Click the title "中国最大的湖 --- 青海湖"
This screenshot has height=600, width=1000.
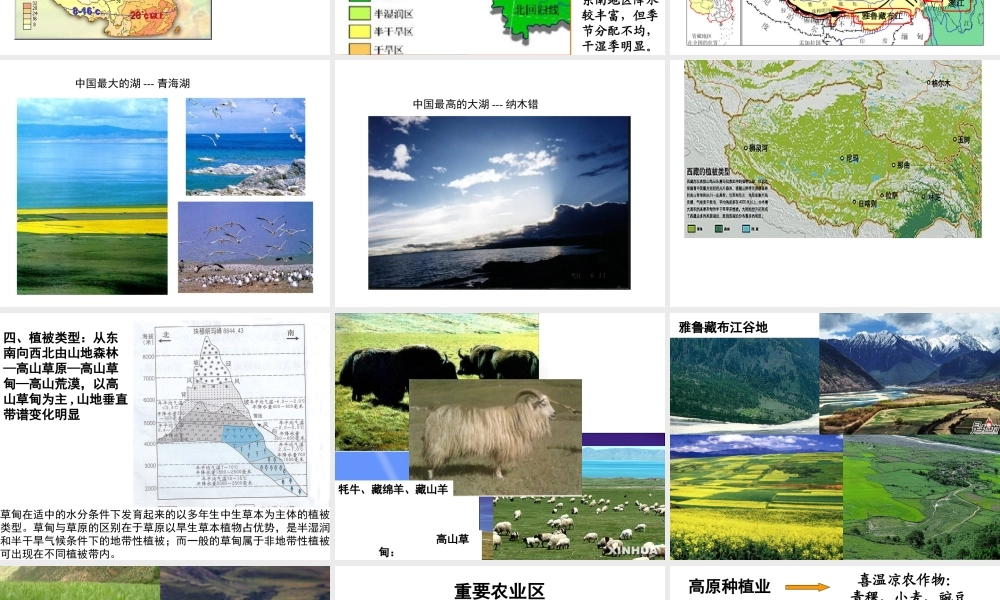click(x=133, y=83)
